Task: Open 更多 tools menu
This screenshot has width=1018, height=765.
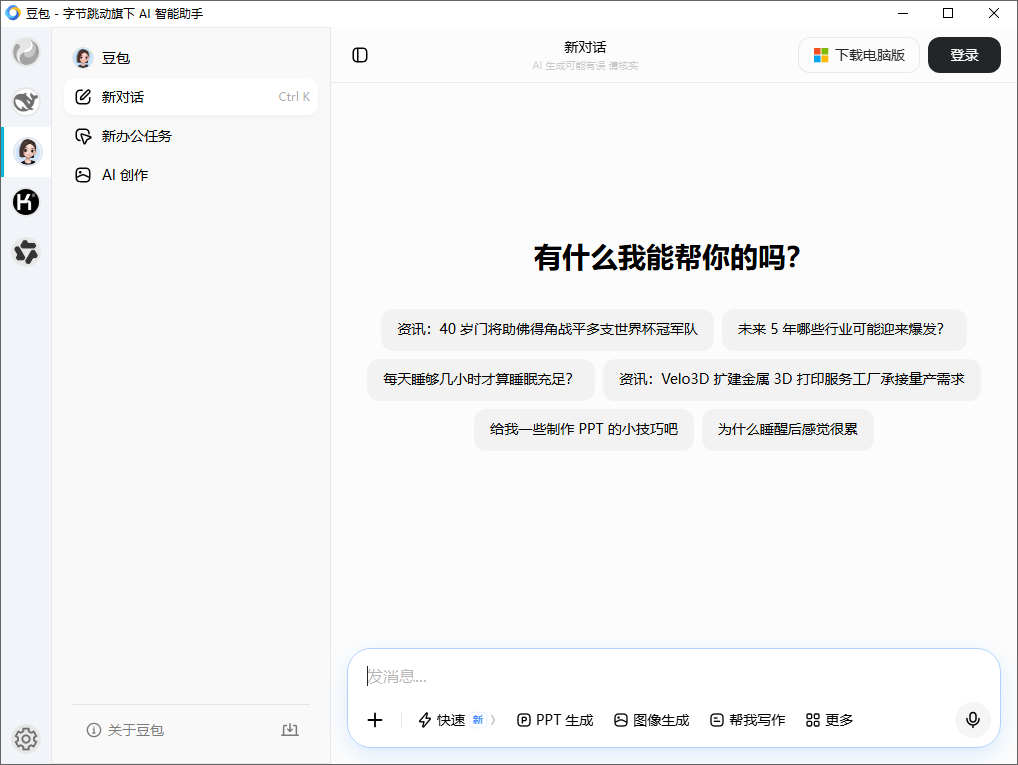Action: click(829, 720)
